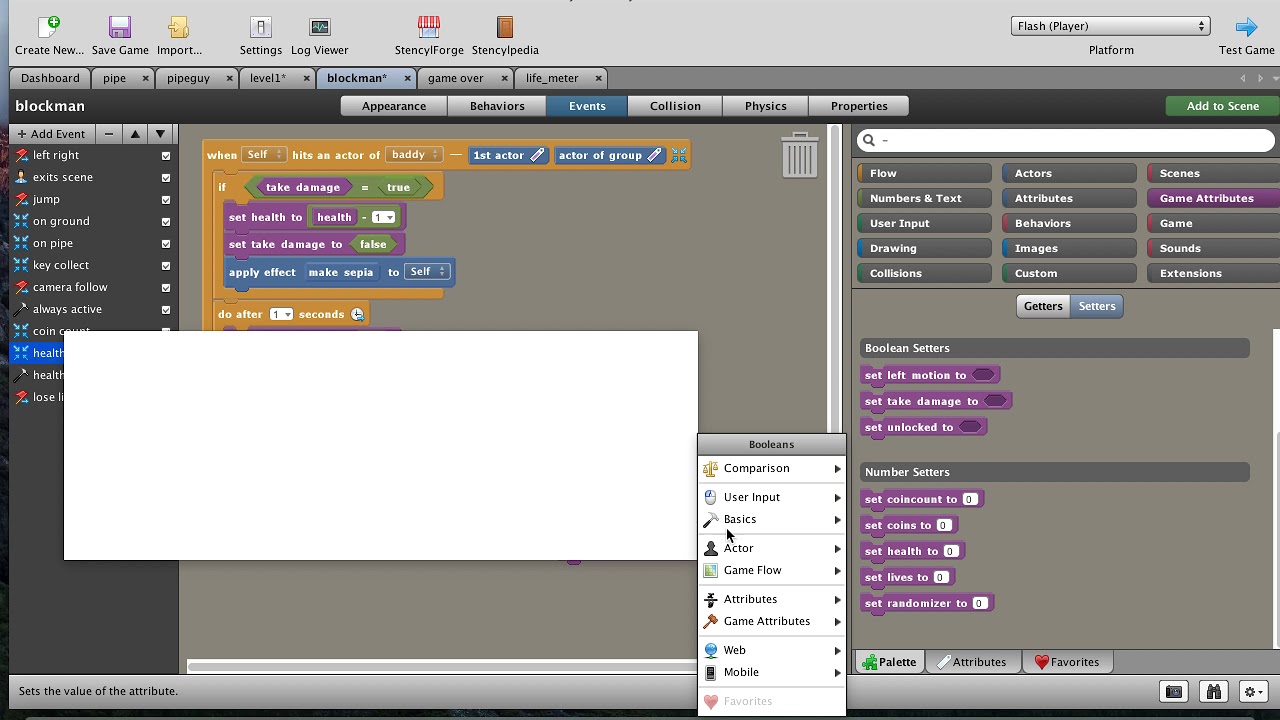Open the Physics section
Screen dimensions: 1280x720
[x=766, y=106]
